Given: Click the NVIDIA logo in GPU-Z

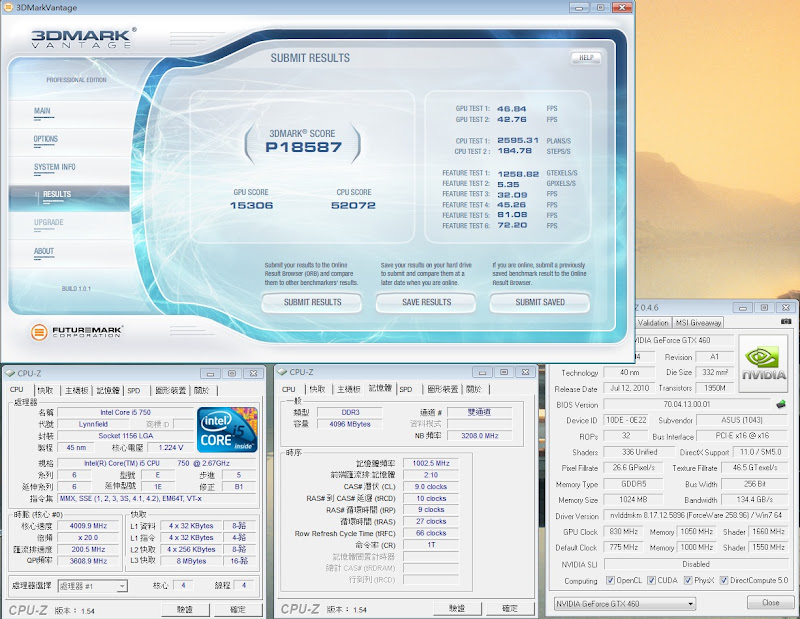Looking at the screenshot, I should (763, 363).
